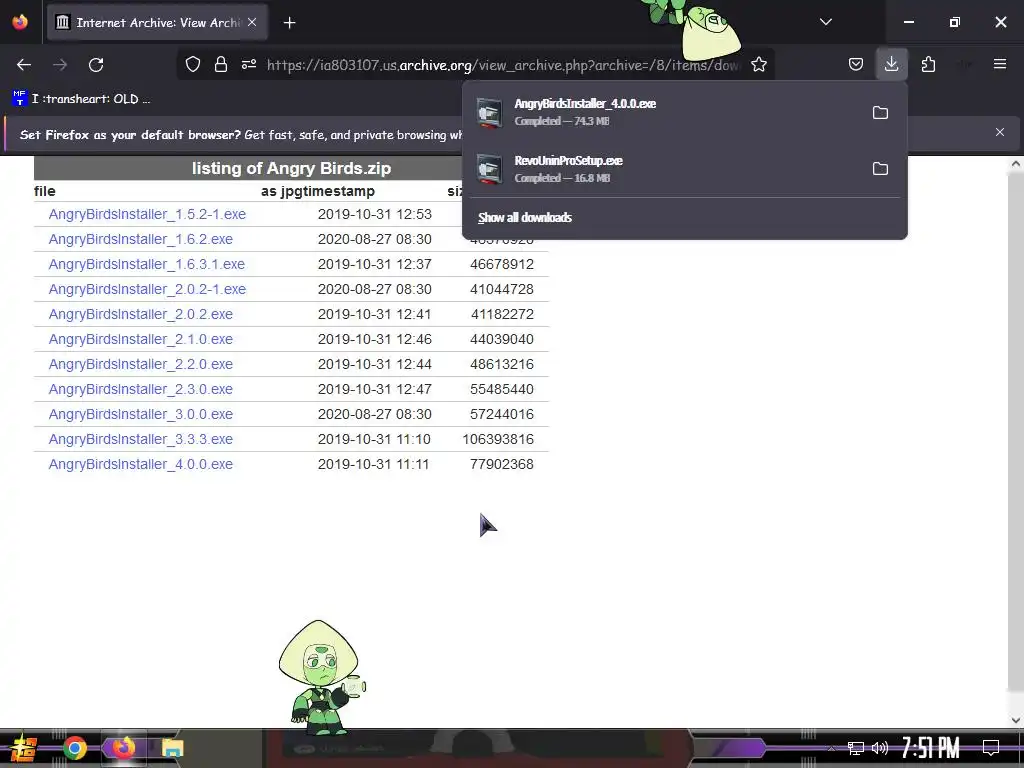Close the Internet Archive tab

(252, 22)
